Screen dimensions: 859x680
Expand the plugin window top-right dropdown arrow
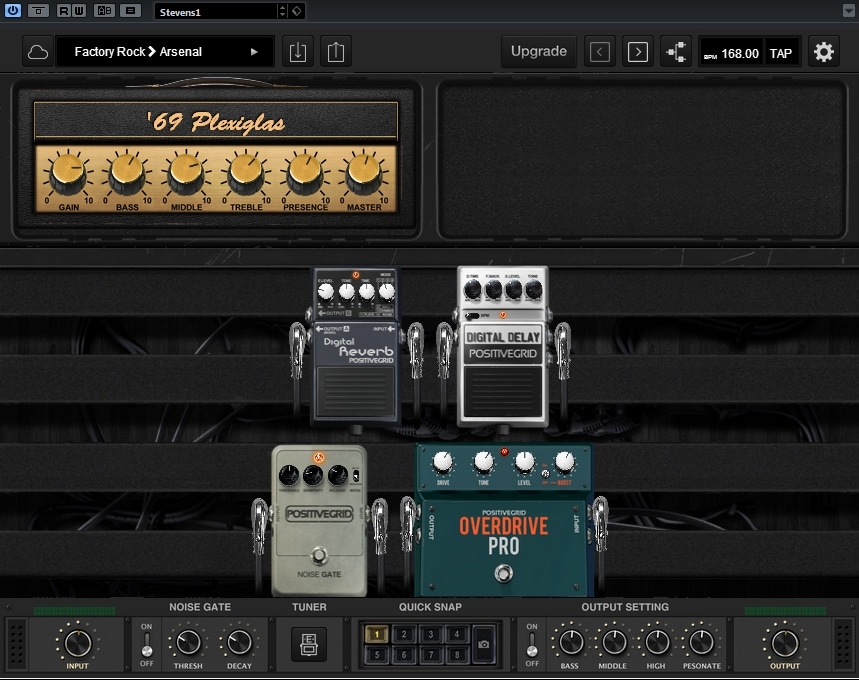click(x=849, y=10)
